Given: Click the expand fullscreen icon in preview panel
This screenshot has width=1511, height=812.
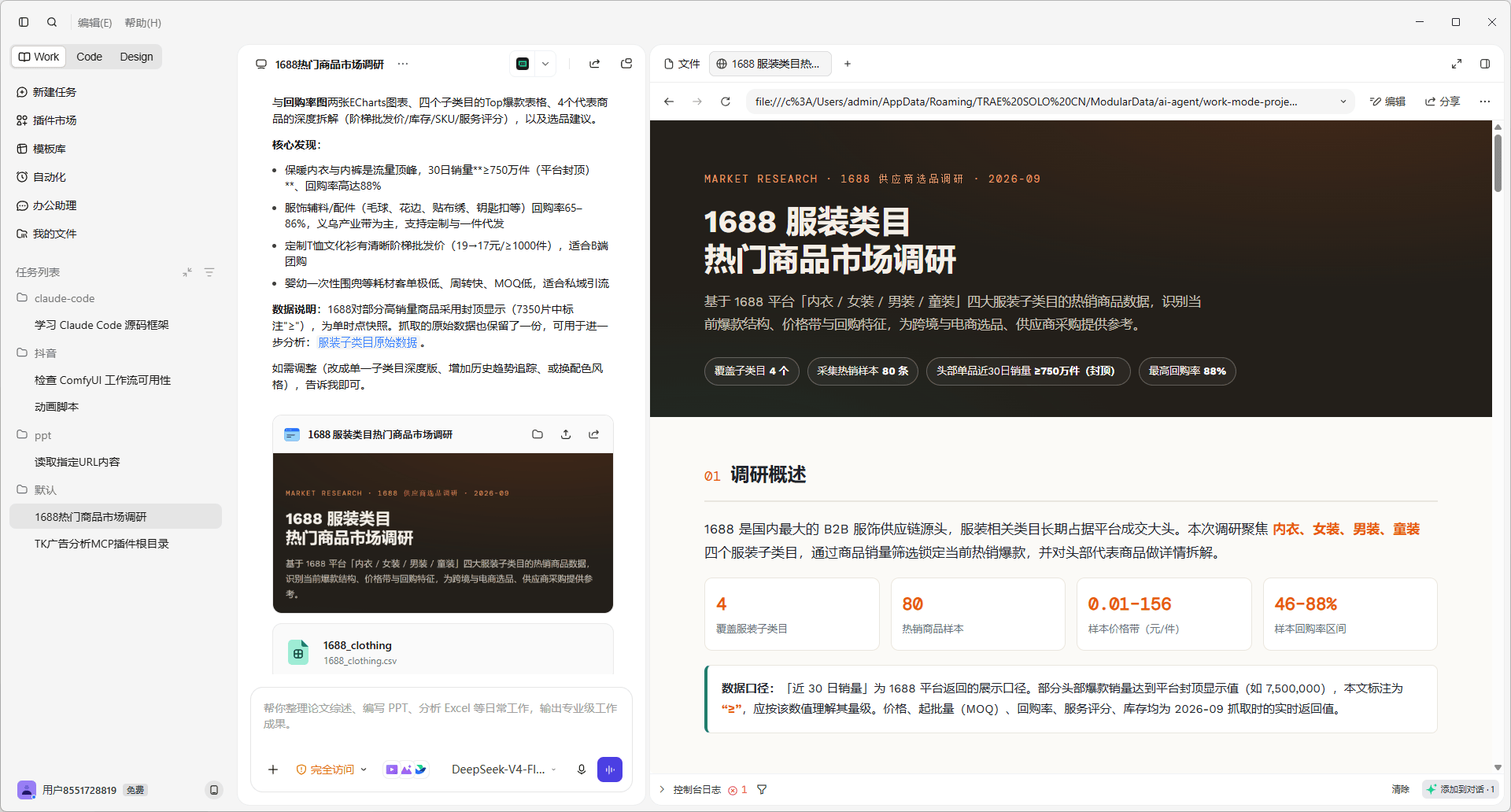Looking at the screenshot, I should pyautogui.click(x=1457, y=64).
